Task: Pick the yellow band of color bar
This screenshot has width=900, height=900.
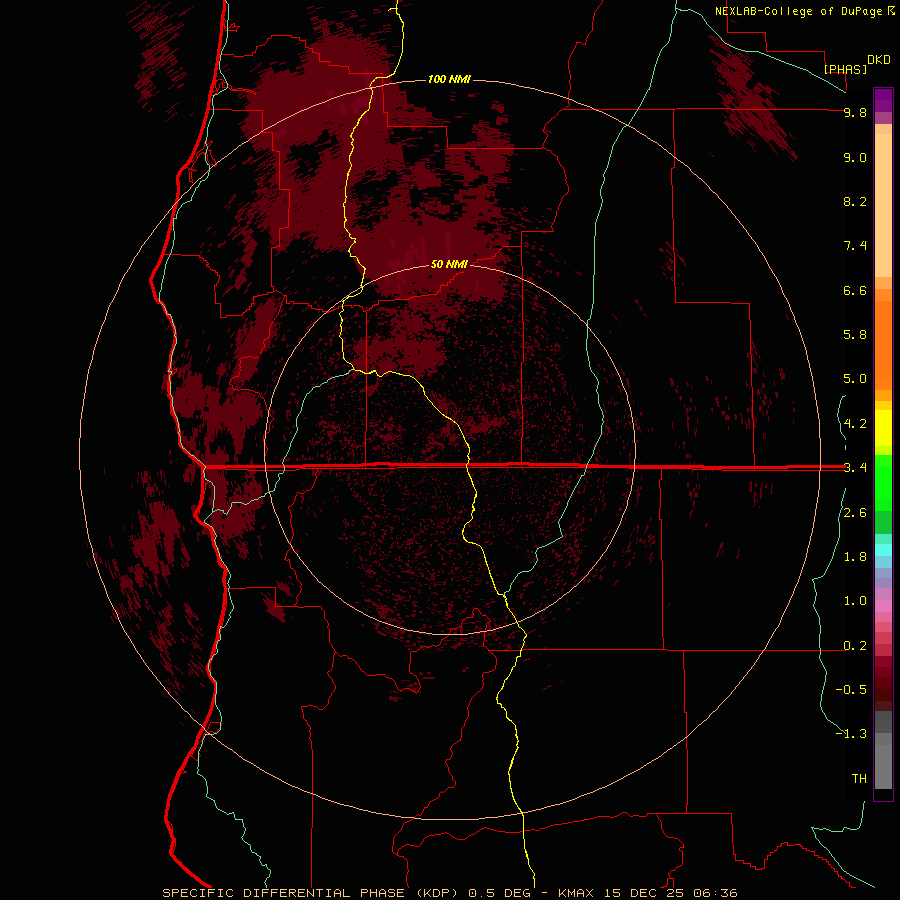Action: pyautogui.click(x=883, y=428)
